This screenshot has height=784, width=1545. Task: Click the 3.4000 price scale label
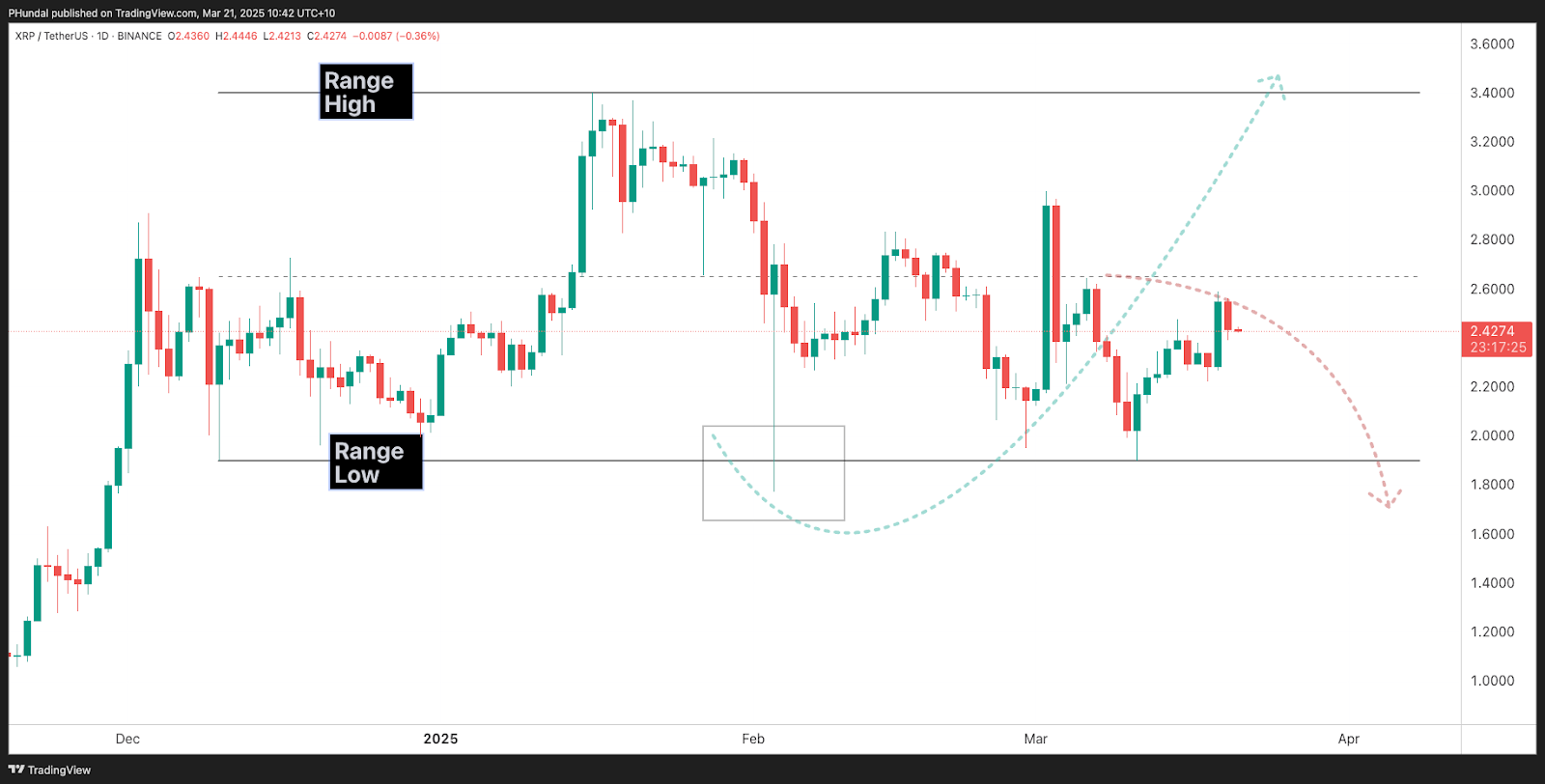1492,93
